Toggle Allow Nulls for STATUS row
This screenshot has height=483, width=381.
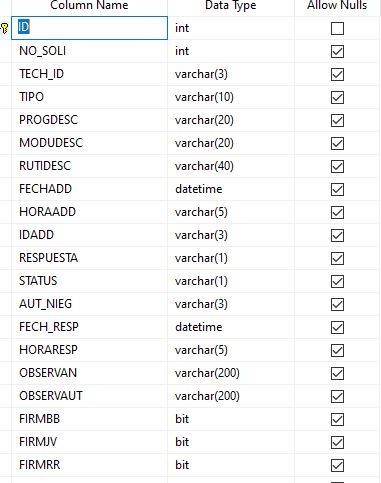point(337,281)
